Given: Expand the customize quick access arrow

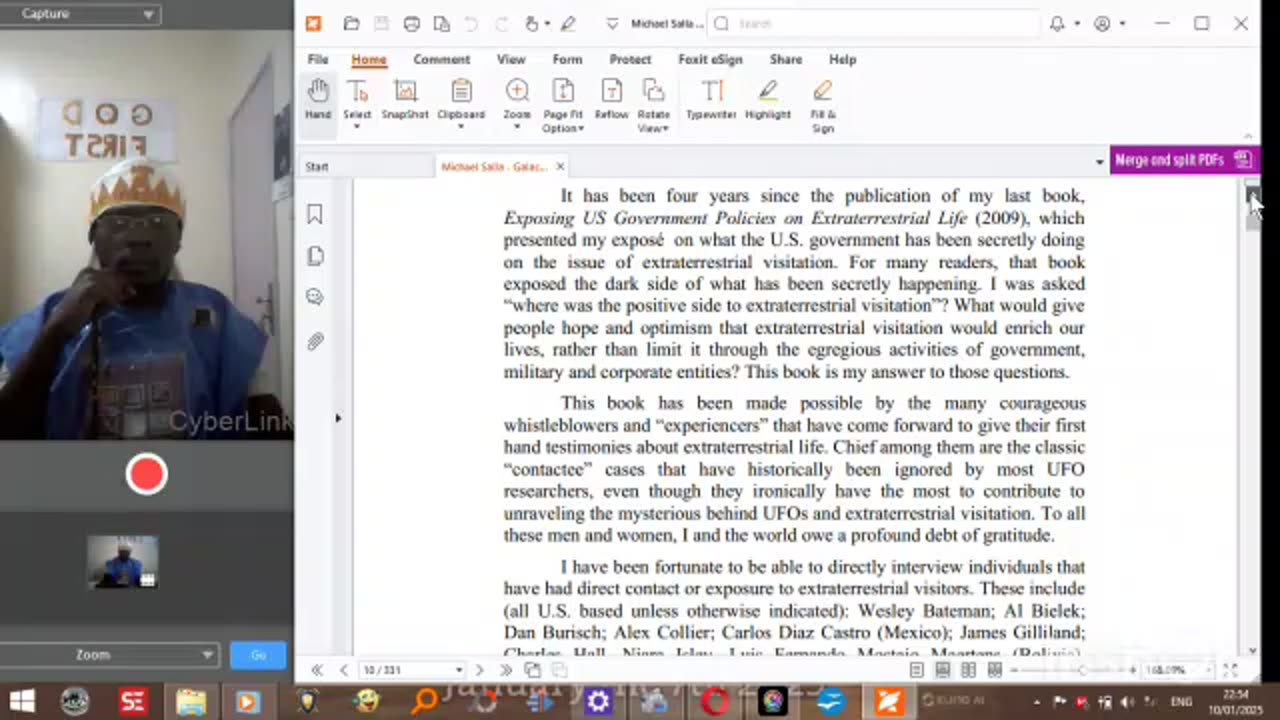Looking at the screenshot, I should click(612, 24).
